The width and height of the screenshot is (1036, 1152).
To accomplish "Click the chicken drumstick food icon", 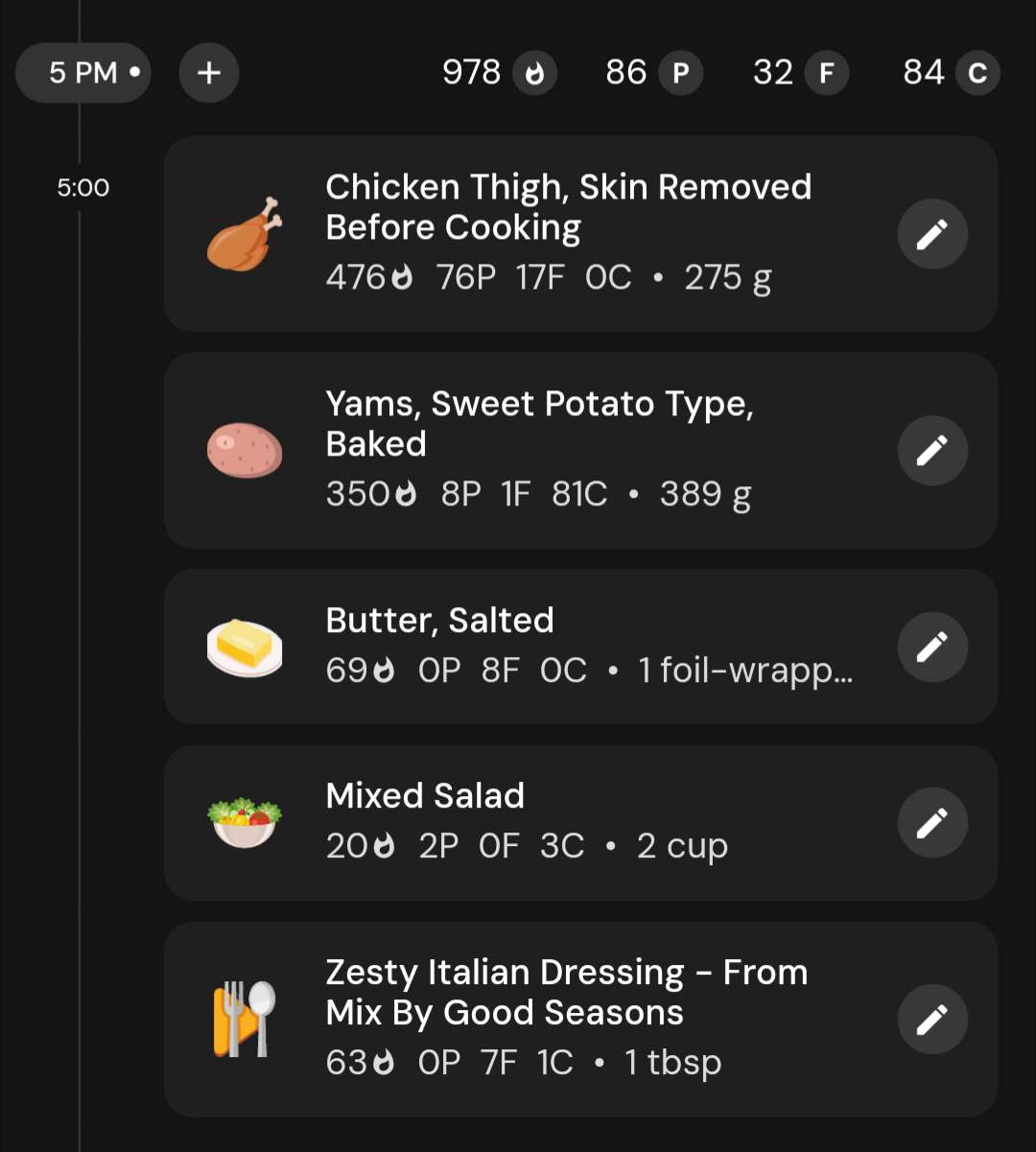I will pos(245,234).
